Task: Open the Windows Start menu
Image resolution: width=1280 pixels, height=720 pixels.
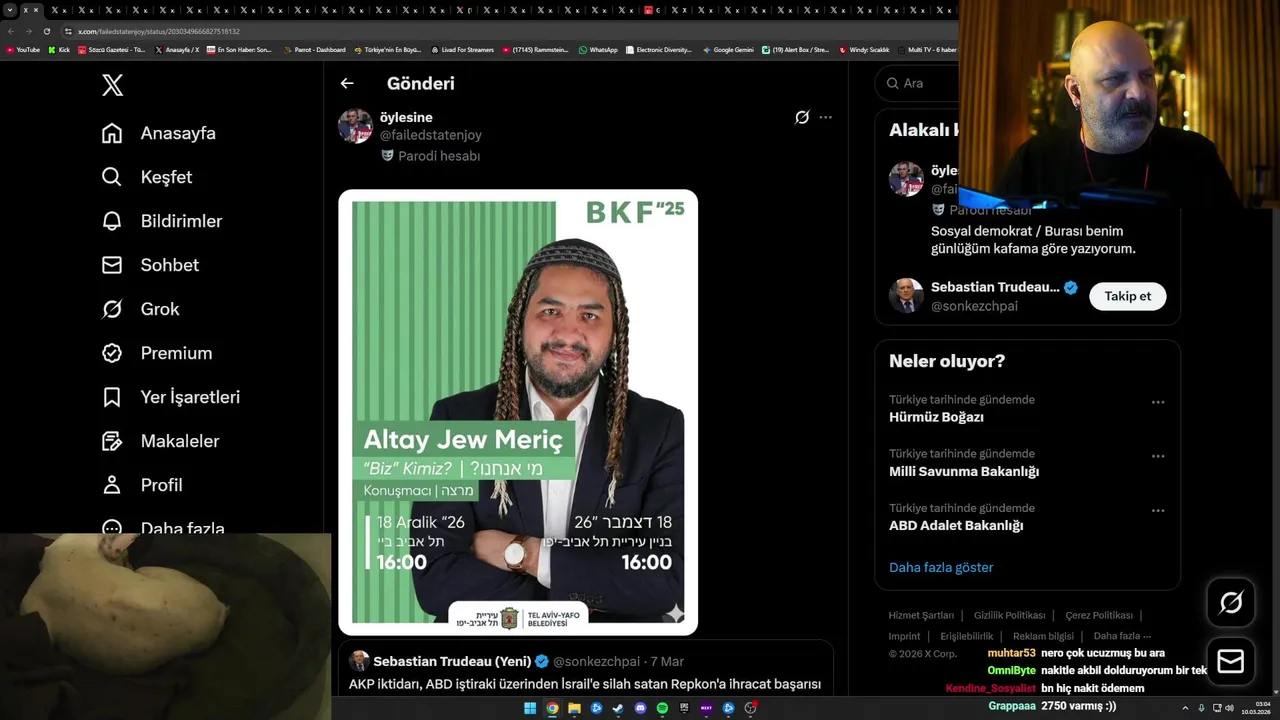Action: [x=530, y=708]
